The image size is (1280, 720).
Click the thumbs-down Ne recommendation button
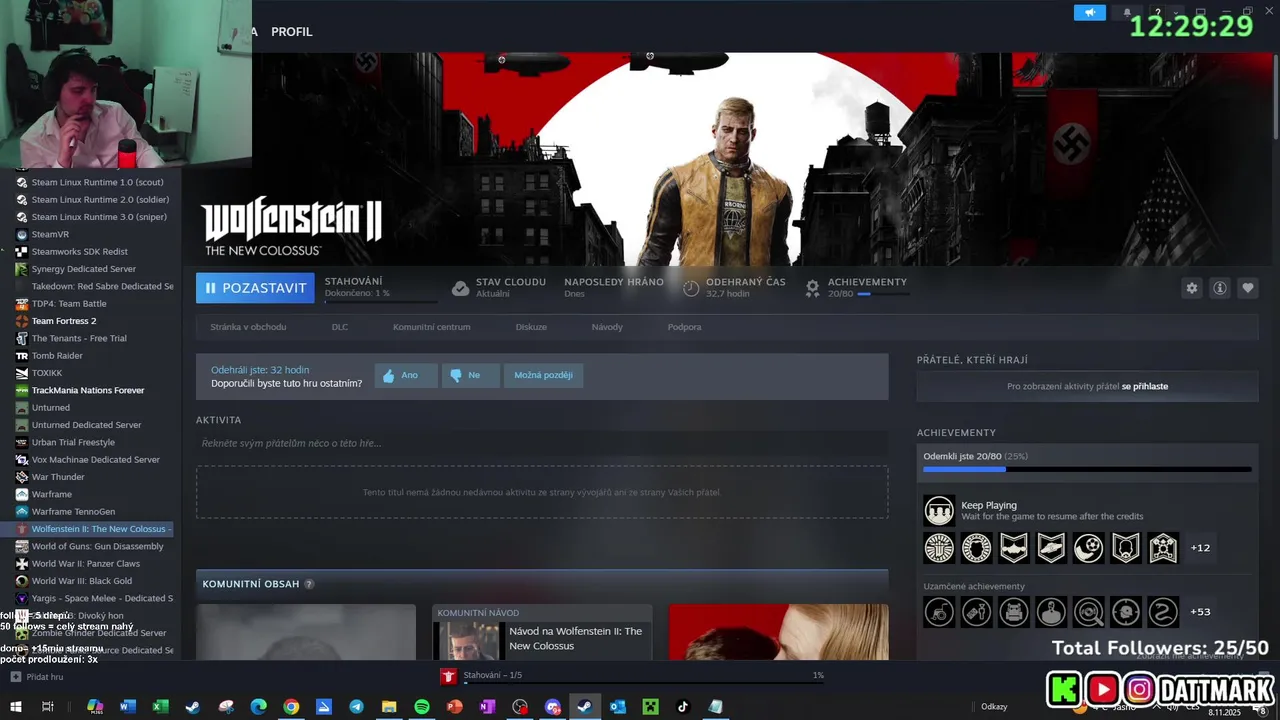coord(470,376)
